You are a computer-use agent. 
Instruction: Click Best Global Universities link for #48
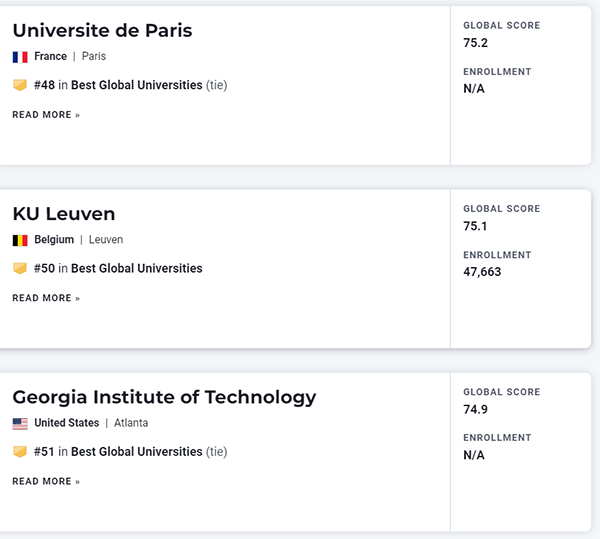coord(136,85)
